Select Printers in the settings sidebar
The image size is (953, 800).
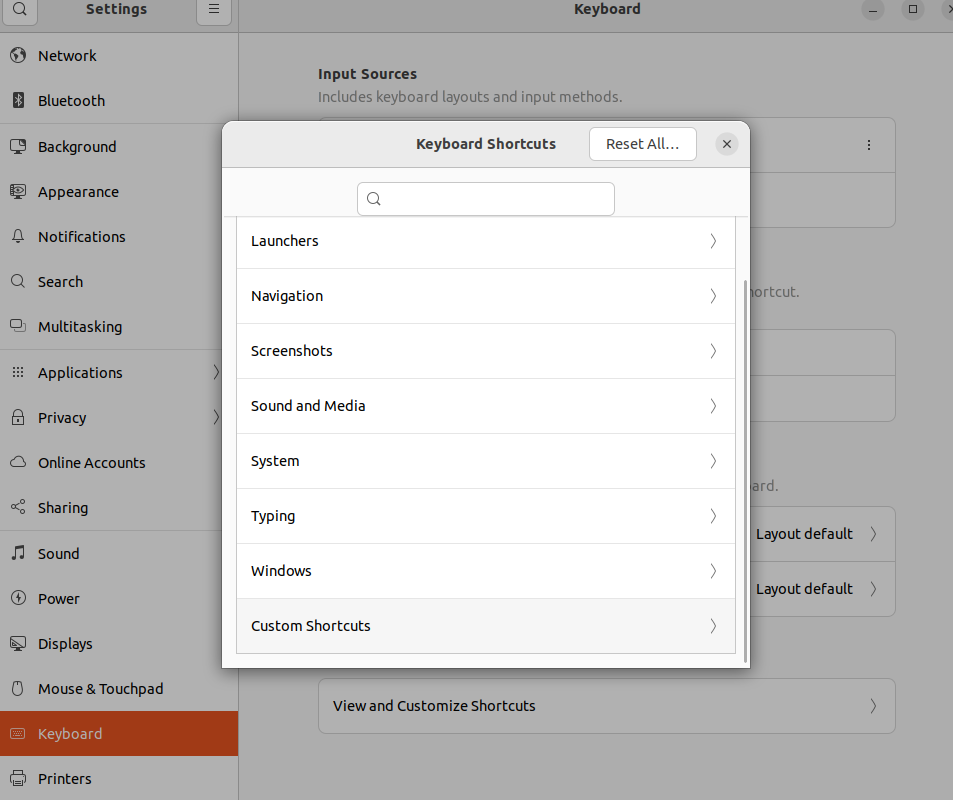tap(119, 778)
